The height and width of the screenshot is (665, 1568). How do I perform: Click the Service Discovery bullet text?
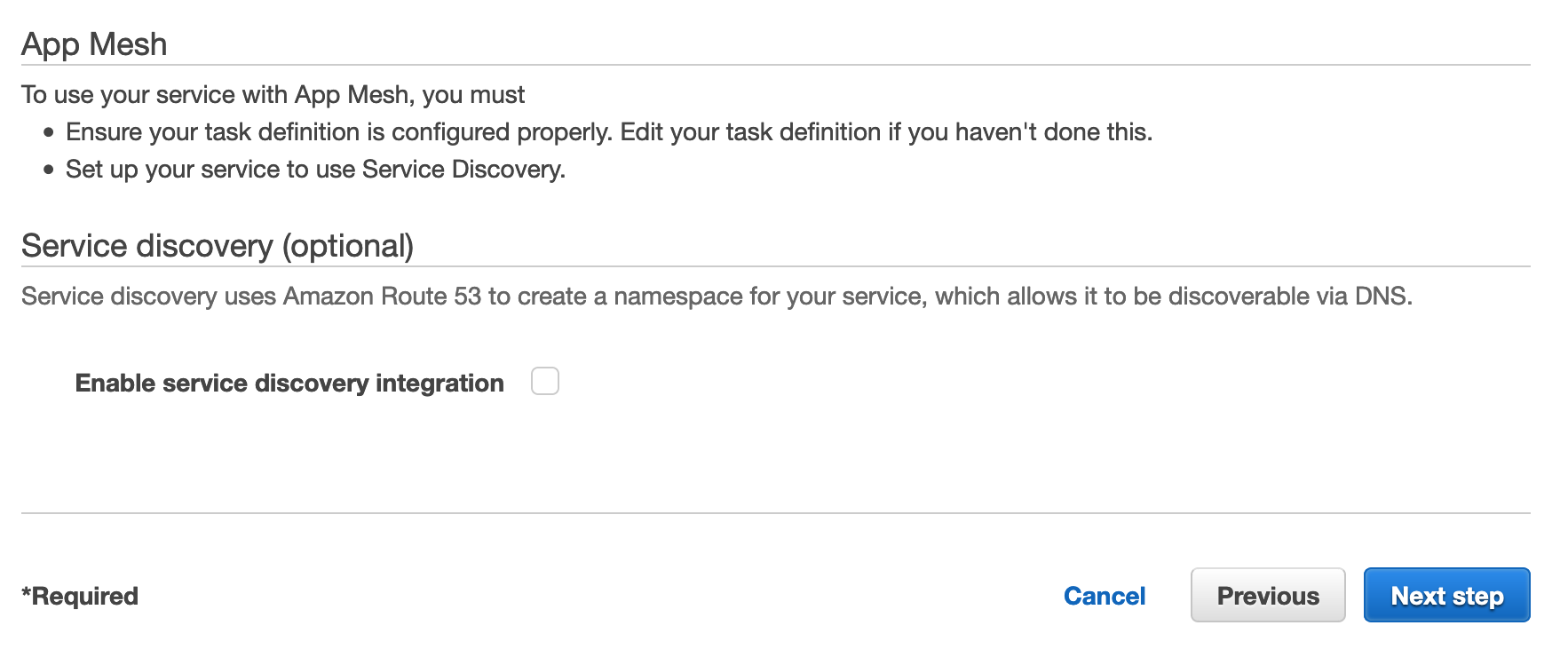[x=314, y=169]
